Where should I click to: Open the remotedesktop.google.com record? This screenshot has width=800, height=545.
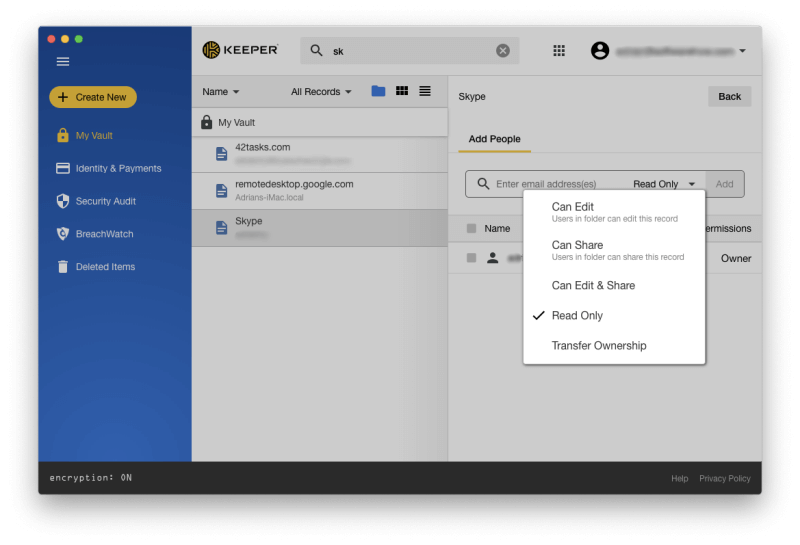click(x=320, y=191)
